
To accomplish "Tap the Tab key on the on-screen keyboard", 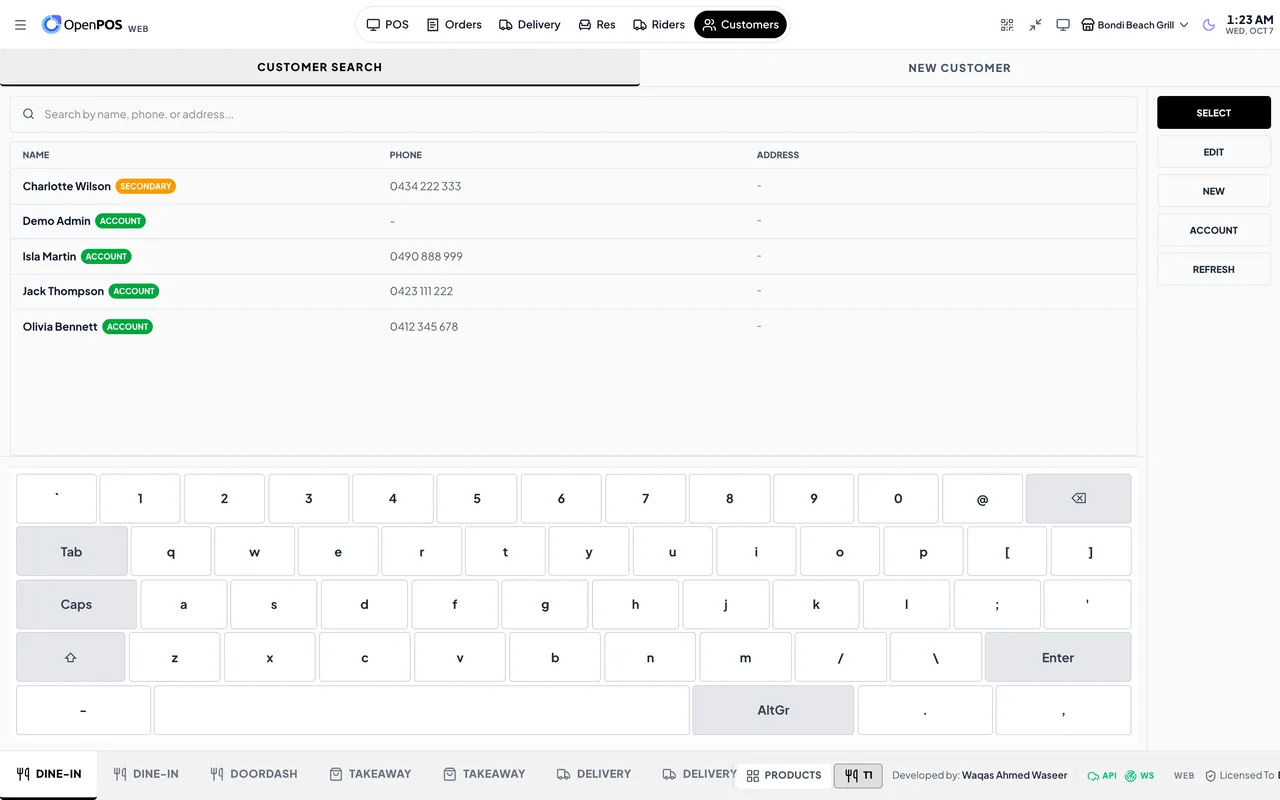I will pos(72,552).
